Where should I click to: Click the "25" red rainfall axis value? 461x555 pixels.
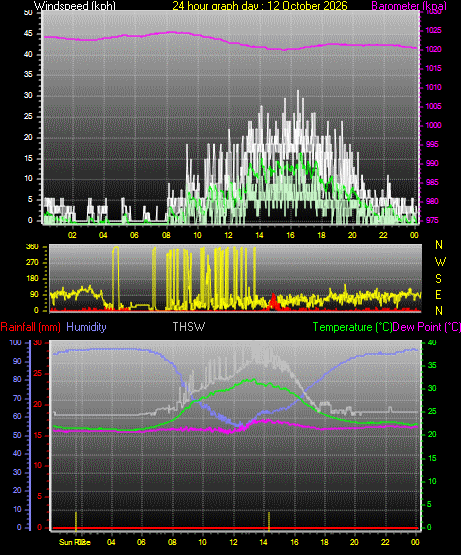point(37,373)
